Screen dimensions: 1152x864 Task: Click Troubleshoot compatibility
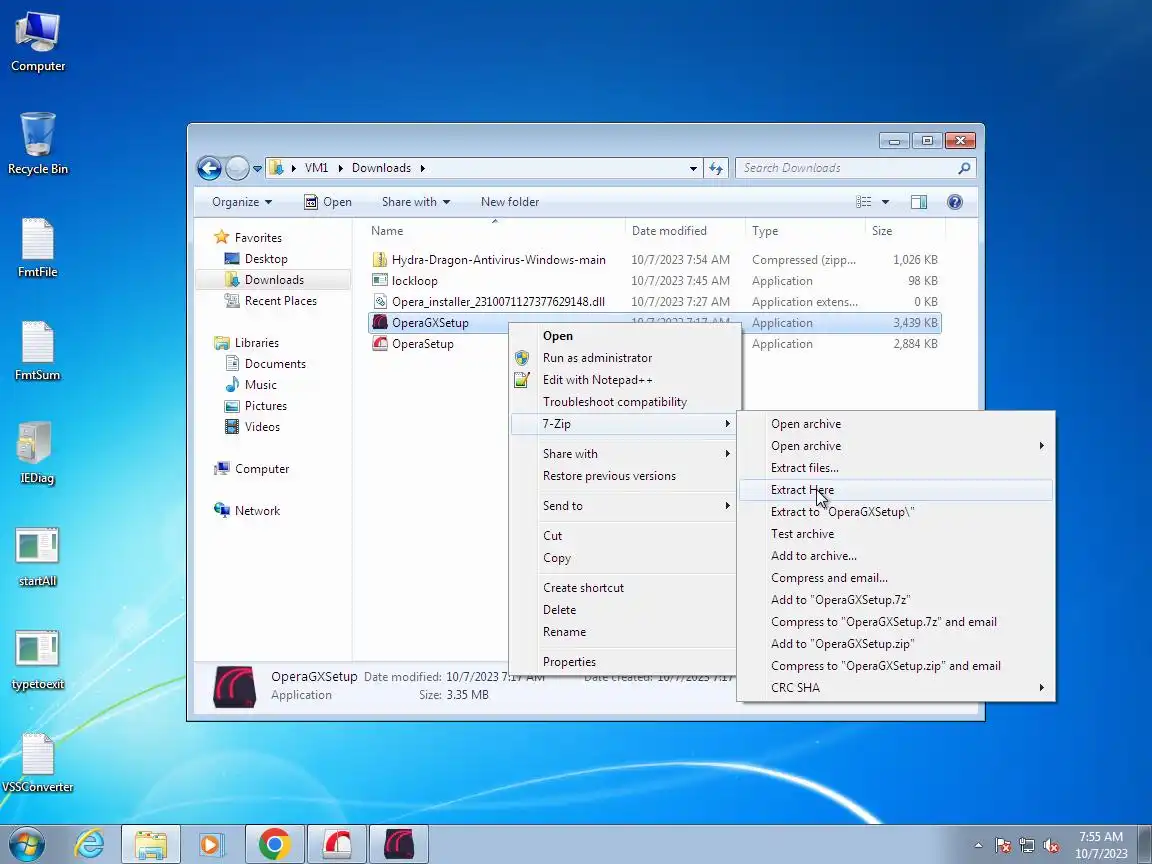pyautogui.click(x=624, y=402)
